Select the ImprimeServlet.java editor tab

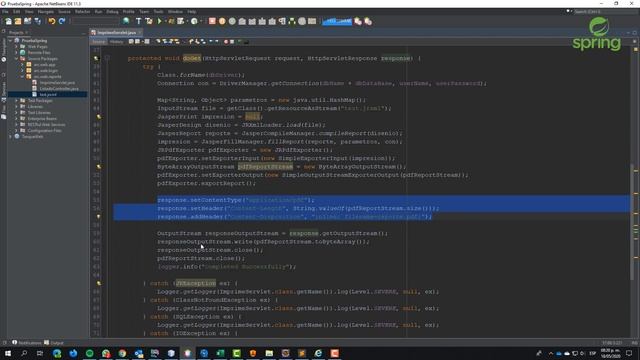tap(116, 32)
